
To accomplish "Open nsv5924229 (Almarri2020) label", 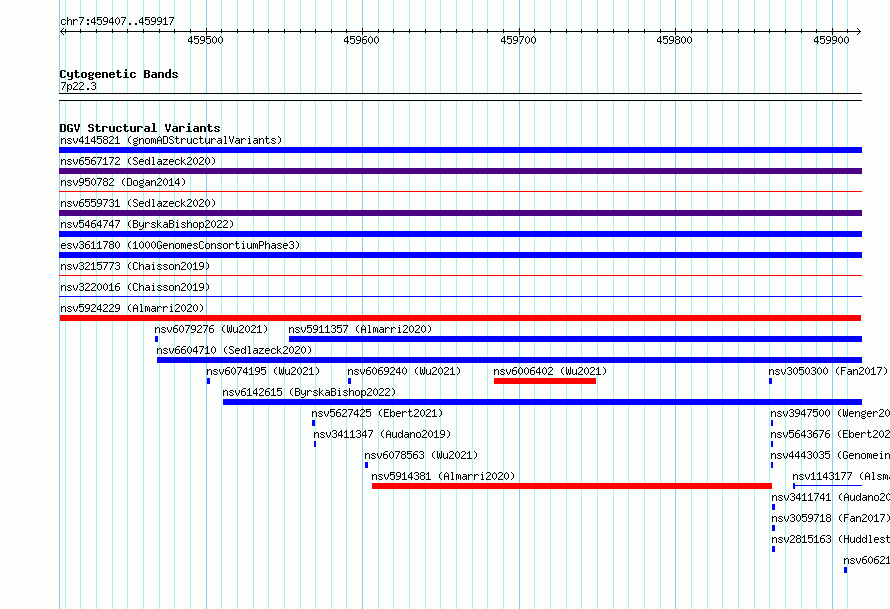I will pyautogui.click(x=132, y=308).
